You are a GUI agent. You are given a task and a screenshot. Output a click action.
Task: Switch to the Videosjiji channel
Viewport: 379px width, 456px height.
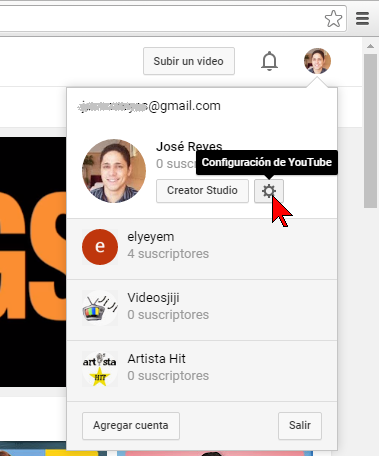(x=202, y=310)
